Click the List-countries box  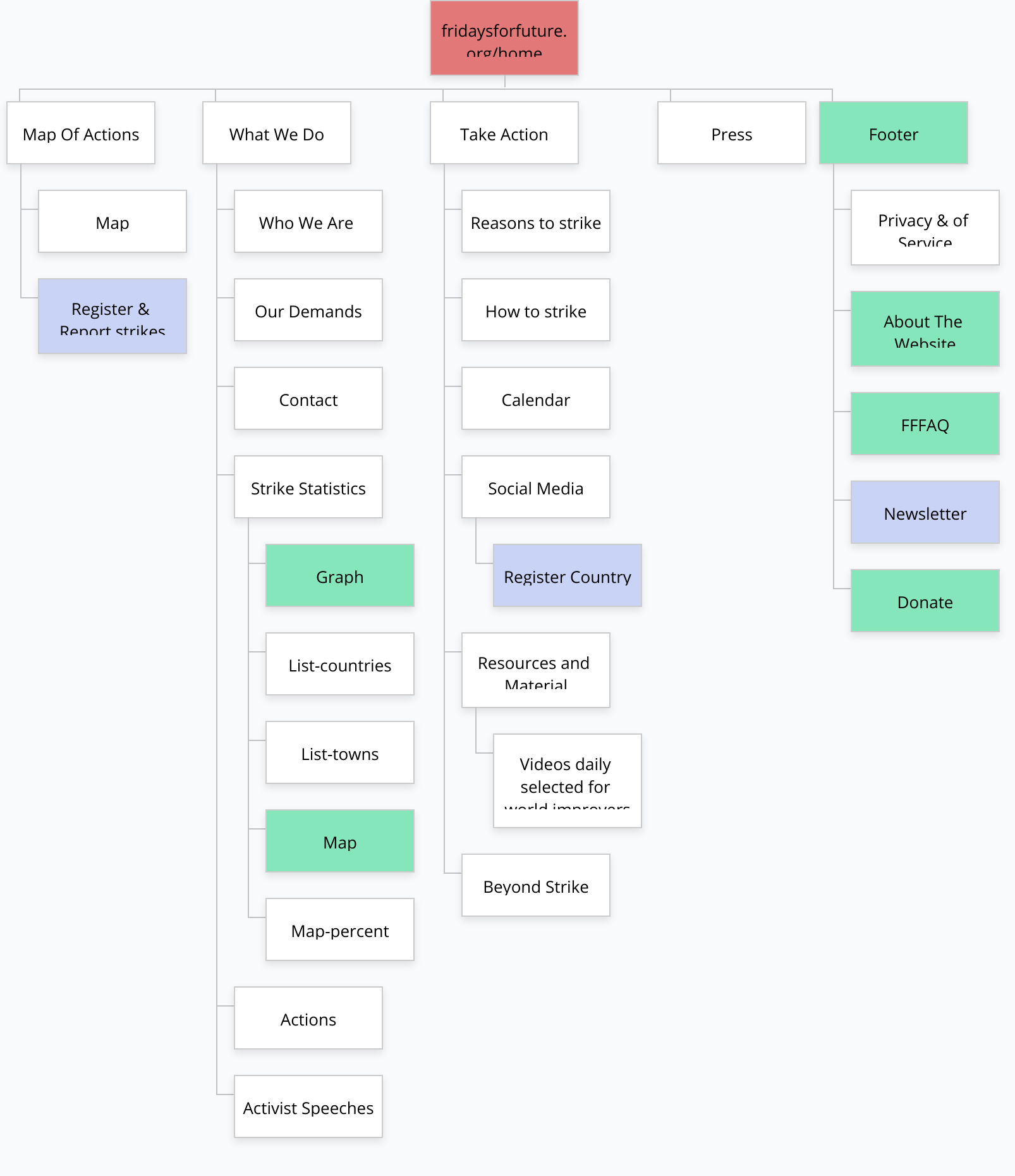pyautogui.click(x=339, y=665)
